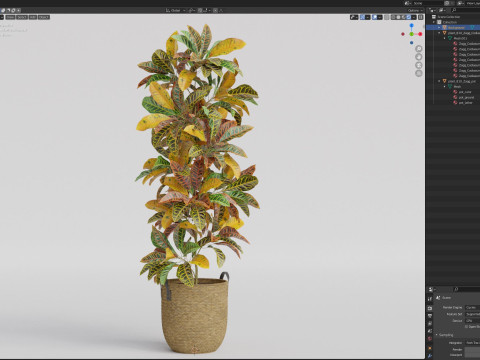Viewport: 480px width, 360px height.
Task: Switch to wireframe viewport shading
Action: coord(393,17)
